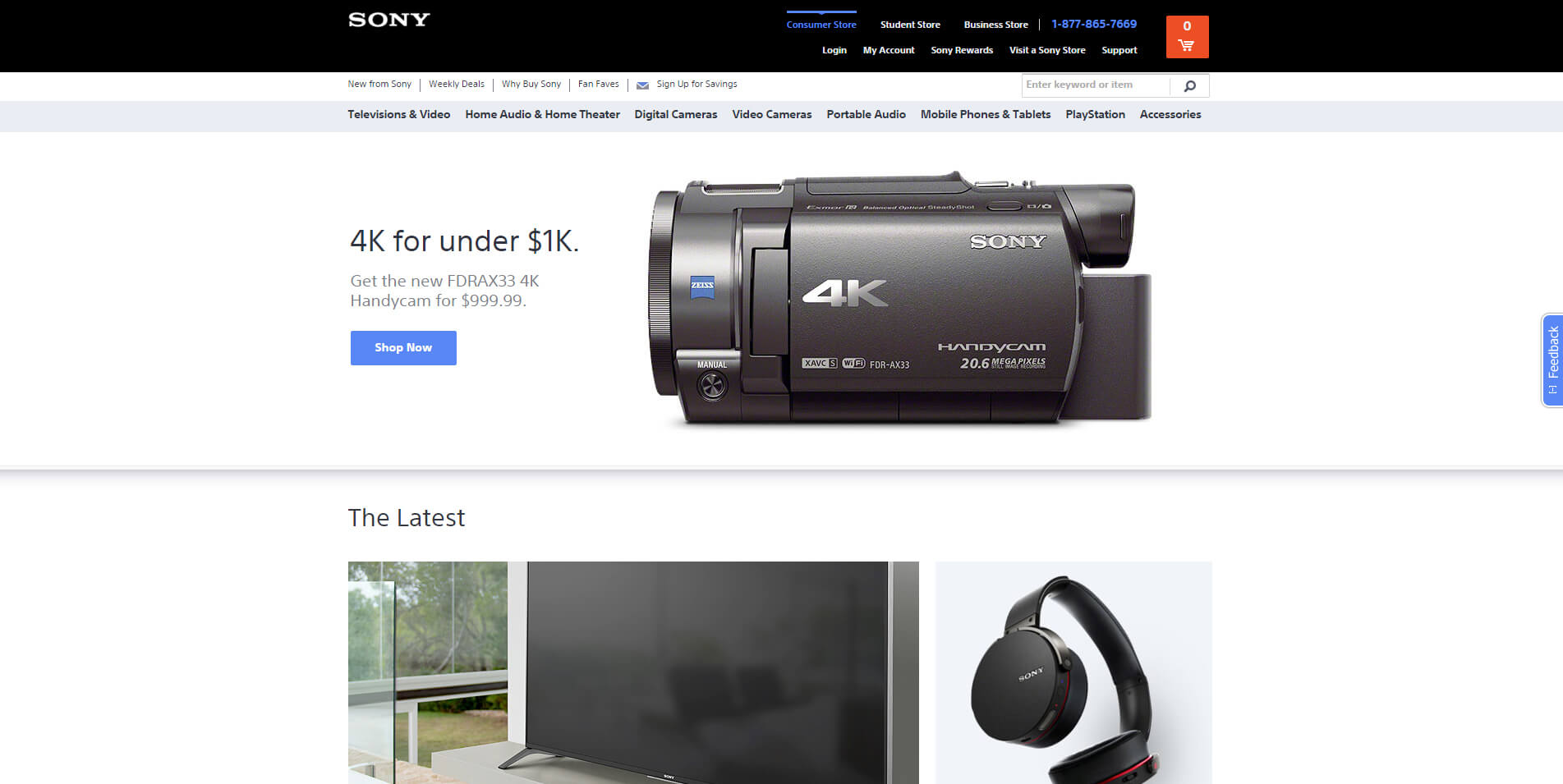The width and height of the screenshot is (1563, 784).
Task: Open the Feedback side tab
Action: pos(1552,360)
